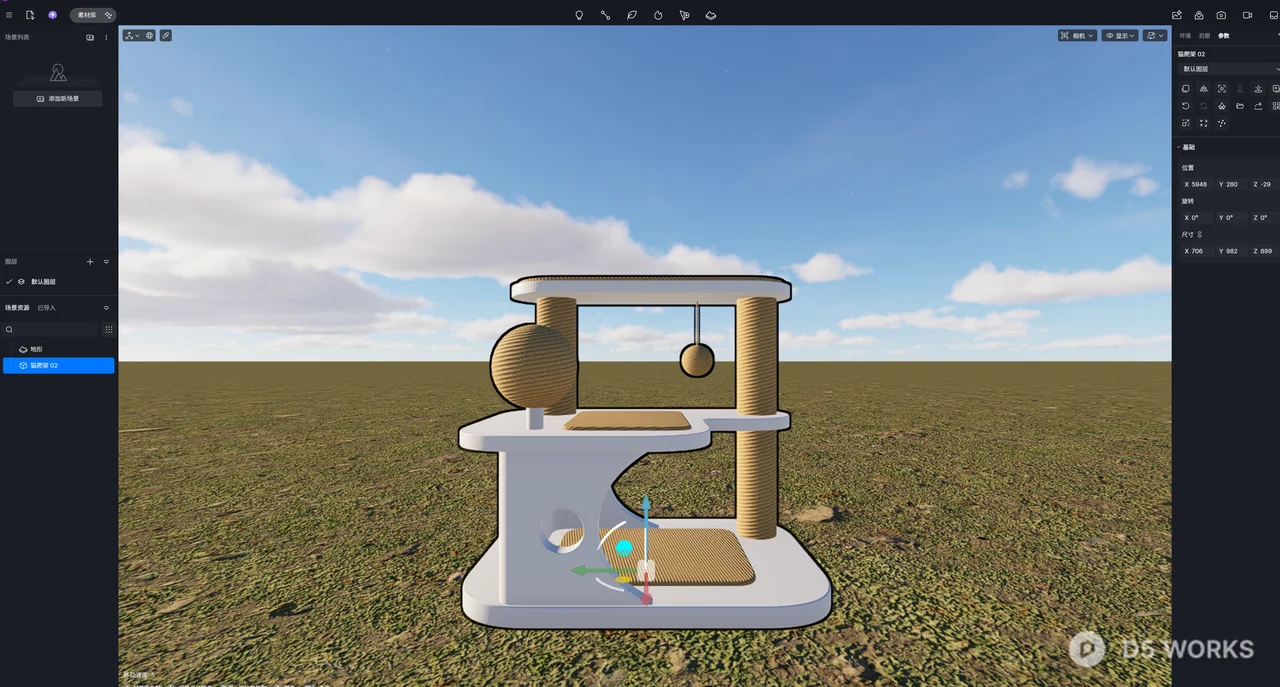Click the camera photo render icon
This screenshot has width=1280, height=687.
1222,15
